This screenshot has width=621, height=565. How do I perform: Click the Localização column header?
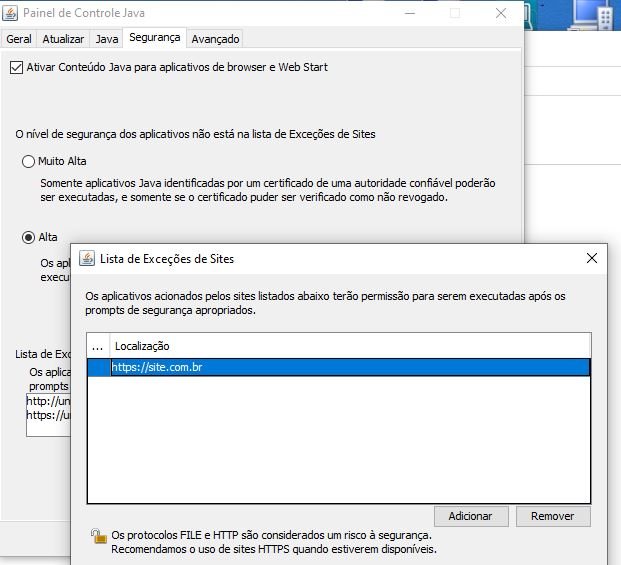point(350,346)
